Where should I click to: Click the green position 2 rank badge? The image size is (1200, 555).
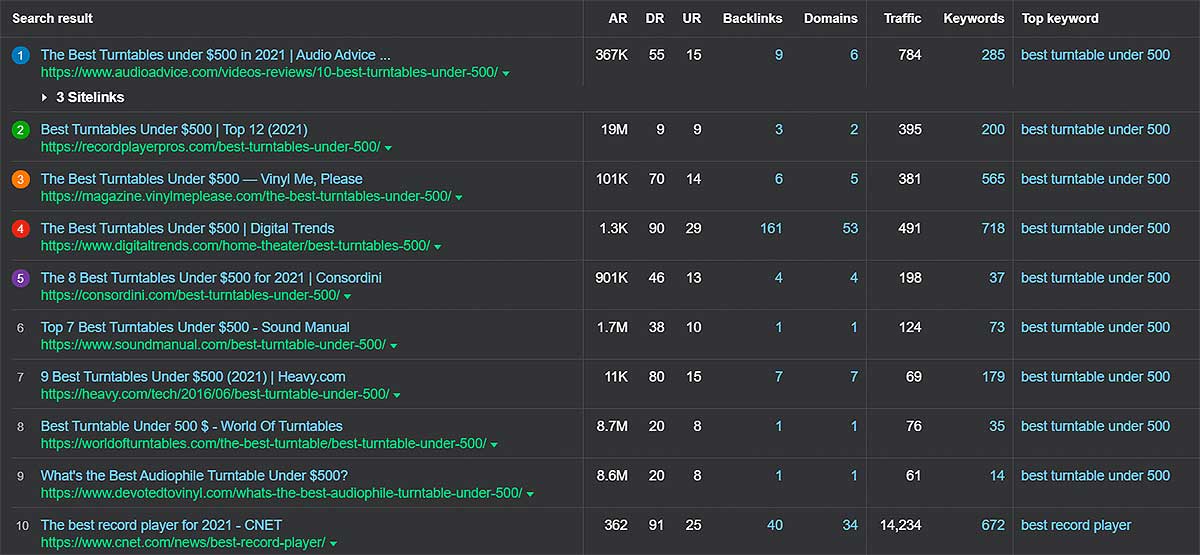pyautogui.click(x=20, y=130)
